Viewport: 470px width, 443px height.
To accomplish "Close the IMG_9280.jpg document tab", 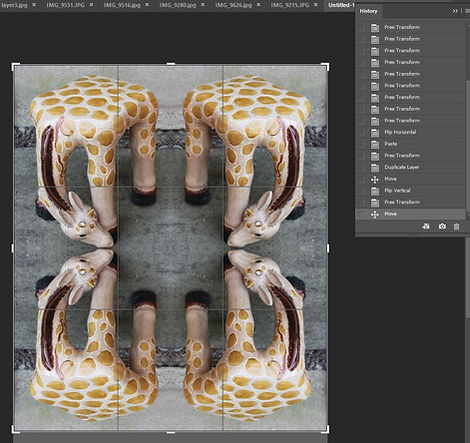I will click(203, 5).
